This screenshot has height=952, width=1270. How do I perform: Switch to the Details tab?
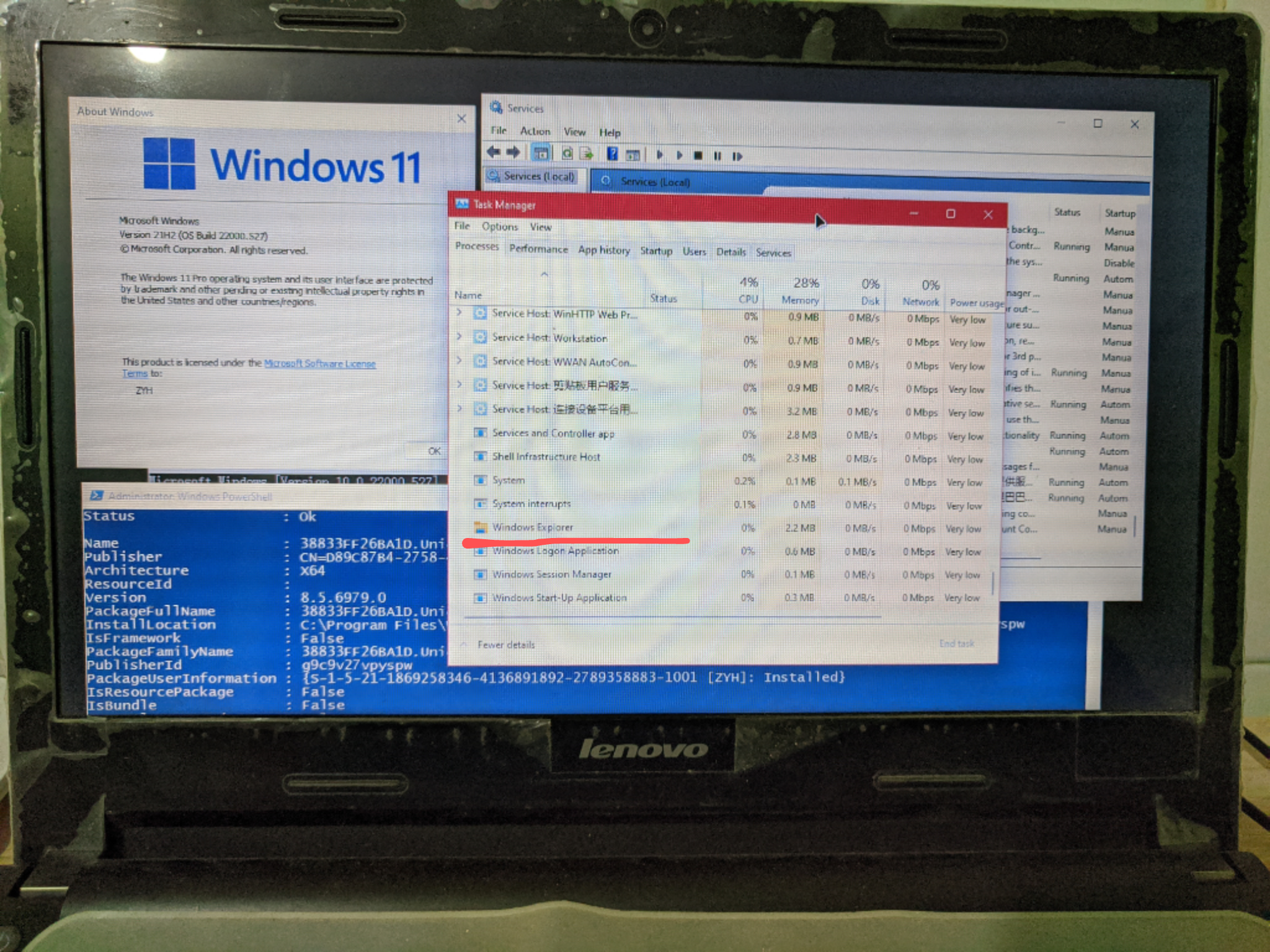pyautogui.click(x=731, y=252)
